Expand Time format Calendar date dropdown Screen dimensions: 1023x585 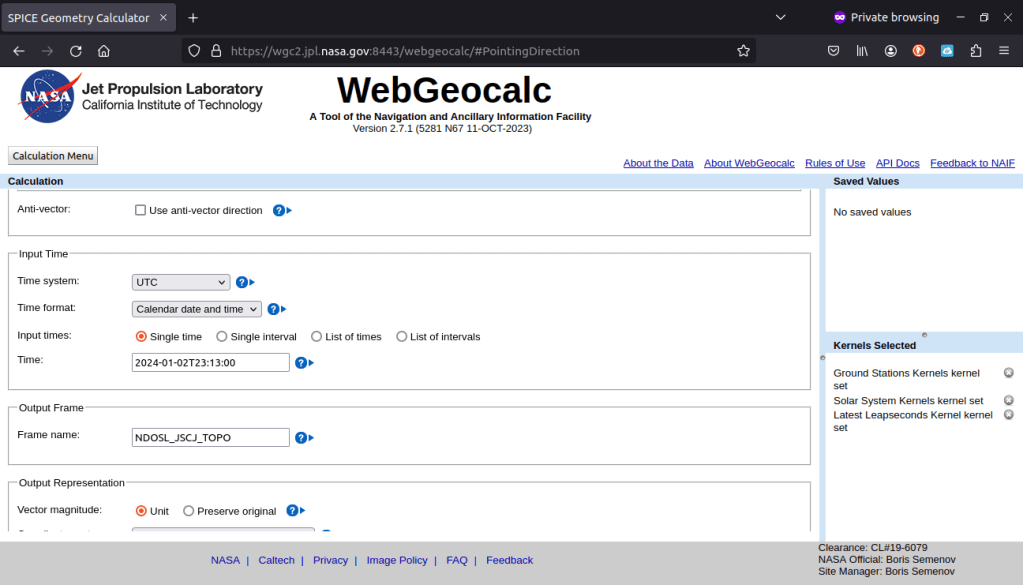click(196, 309)
